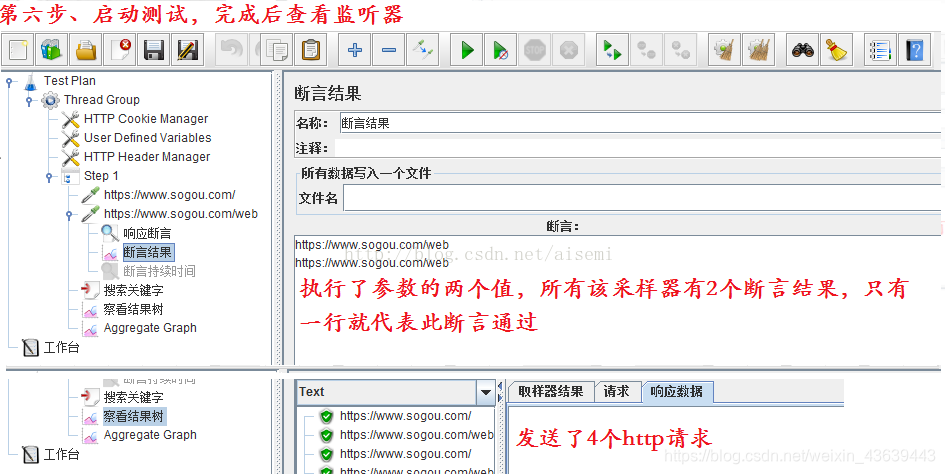
Task: Select disabled 断言持续时间 tree item
Action: 159,271
